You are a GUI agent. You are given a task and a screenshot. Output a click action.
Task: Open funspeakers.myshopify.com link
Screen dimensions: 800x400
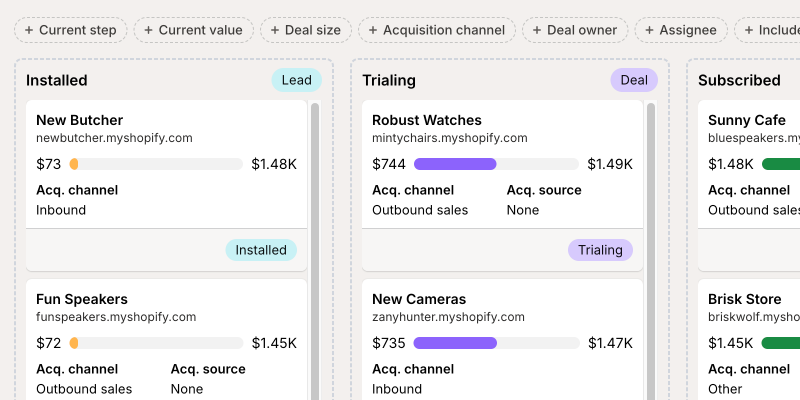coord(116,317)
